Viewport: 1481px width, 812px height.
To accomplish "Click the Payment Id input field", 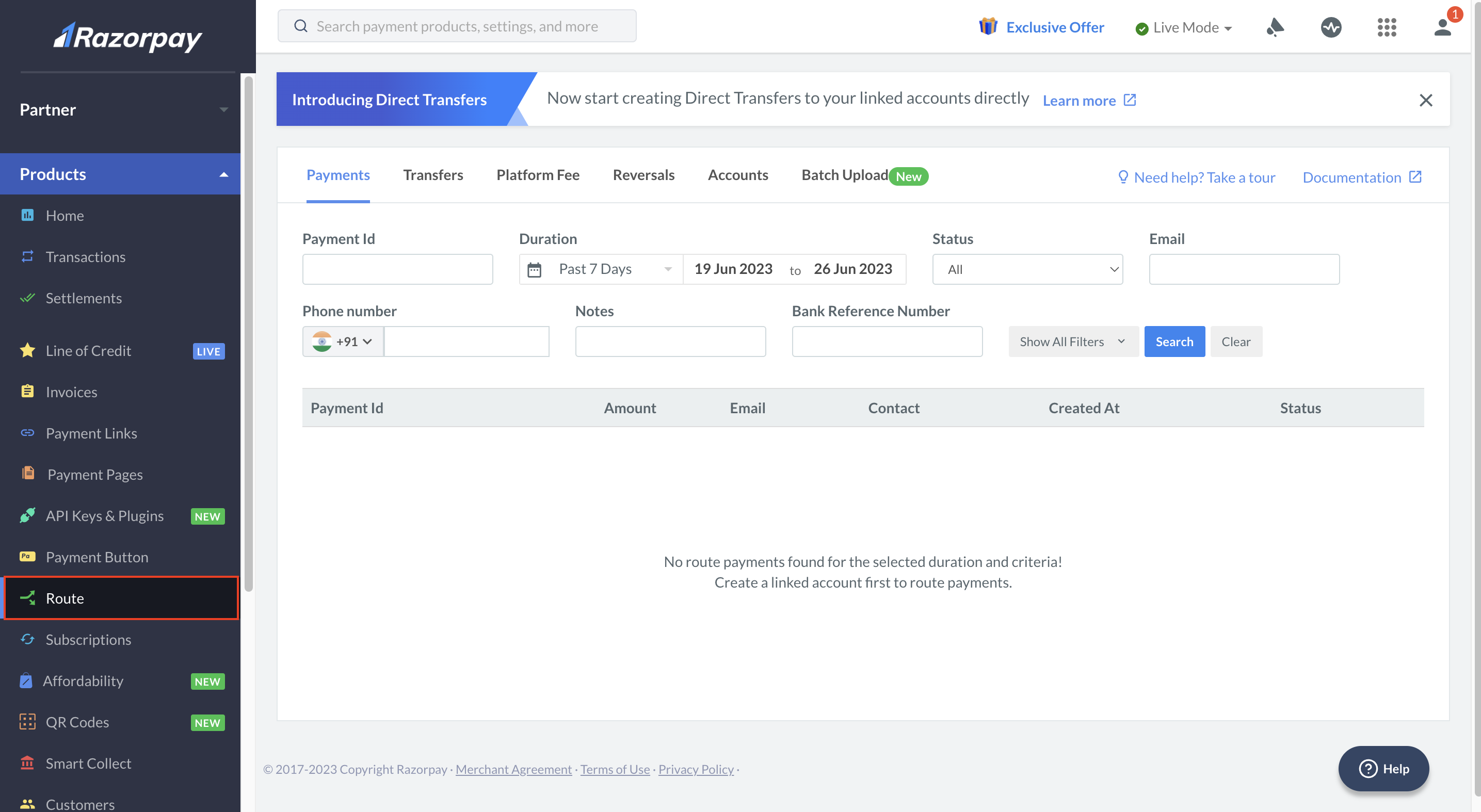I will [x=397, y=269].
